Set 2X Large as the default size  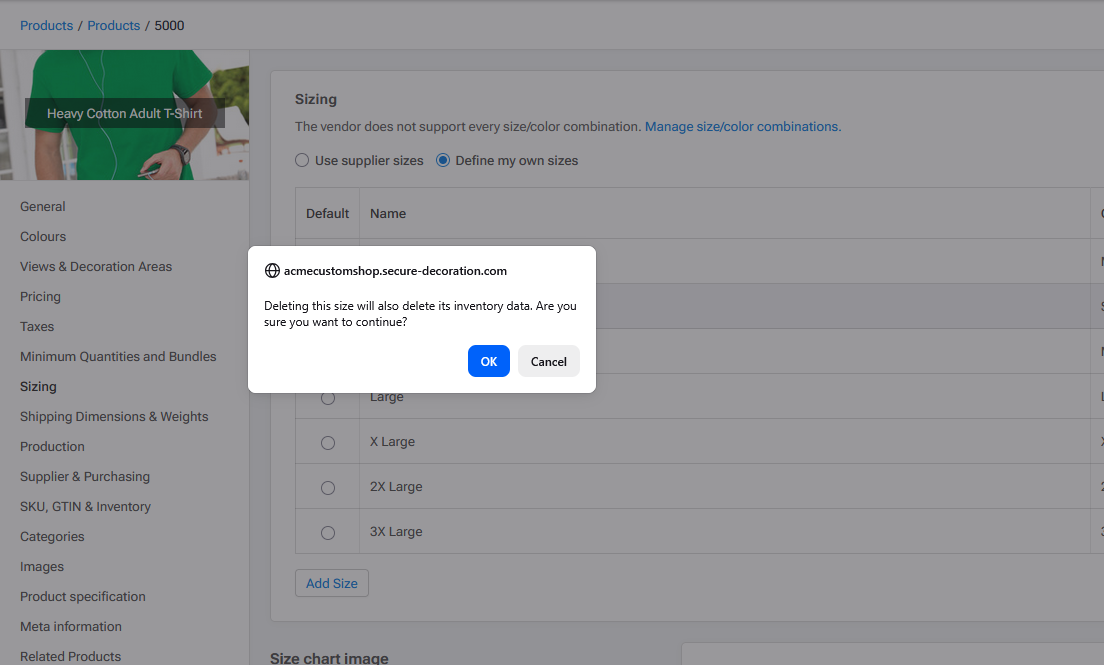click(x=327, y=487)
